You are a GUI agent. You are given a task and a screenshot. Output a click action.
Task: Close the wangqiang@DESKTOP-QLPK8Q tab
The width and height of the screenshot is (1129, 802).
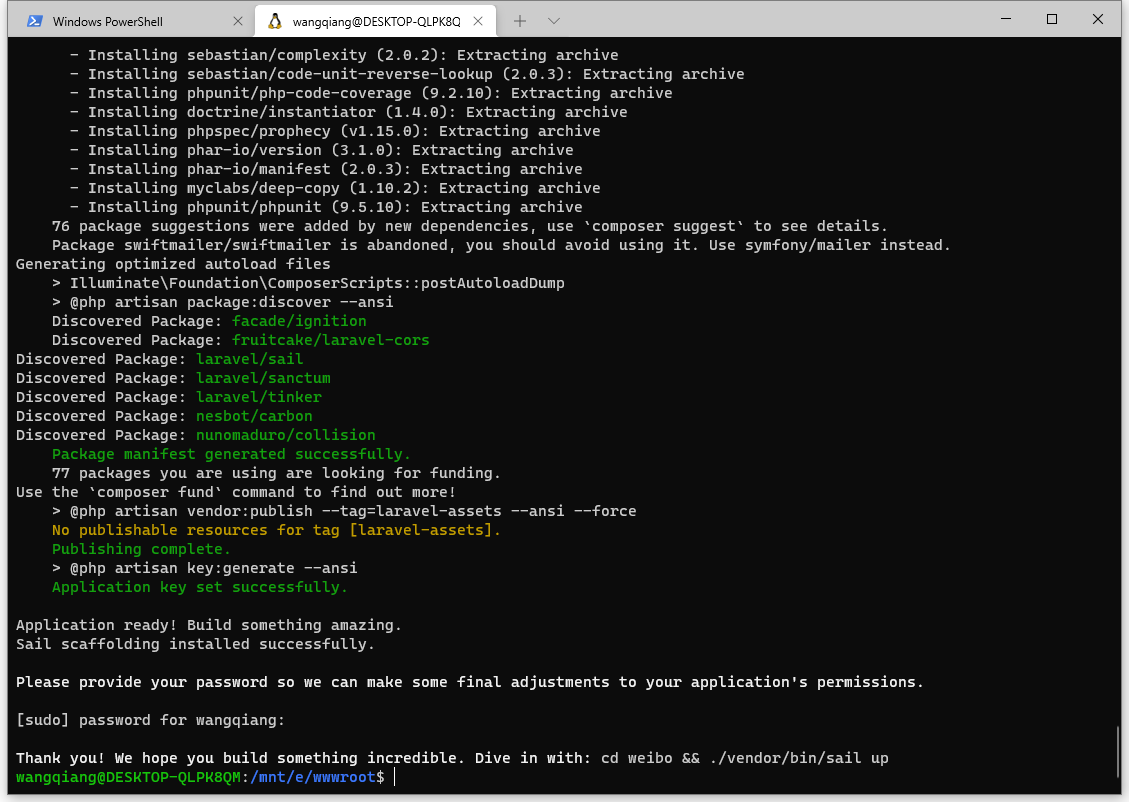click(x=478, y=21)
